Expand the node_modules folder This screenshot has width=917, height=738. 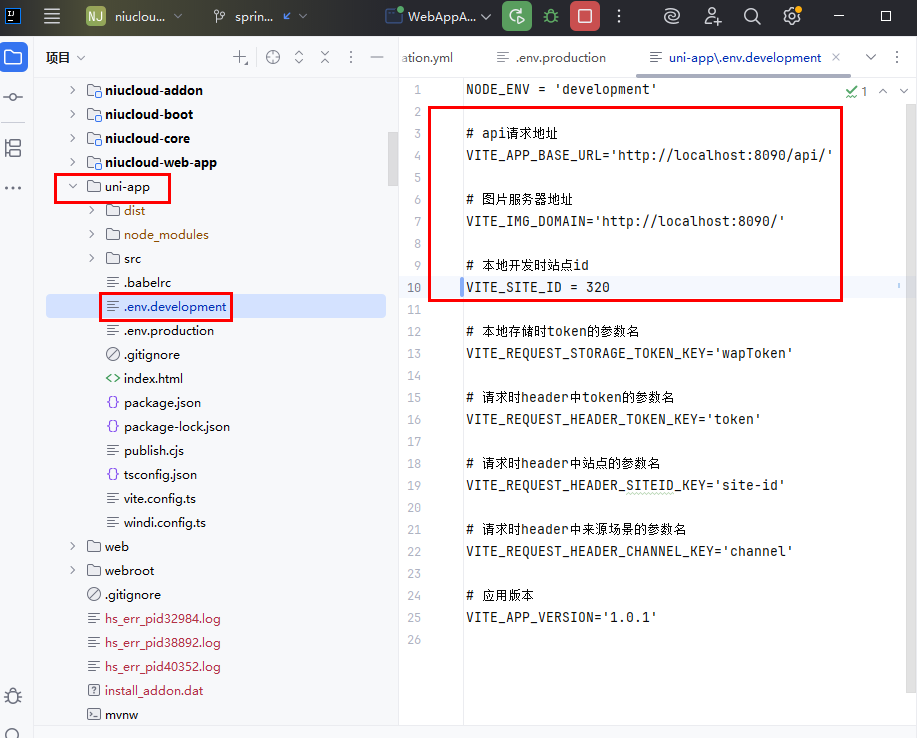tap(92, 234)
